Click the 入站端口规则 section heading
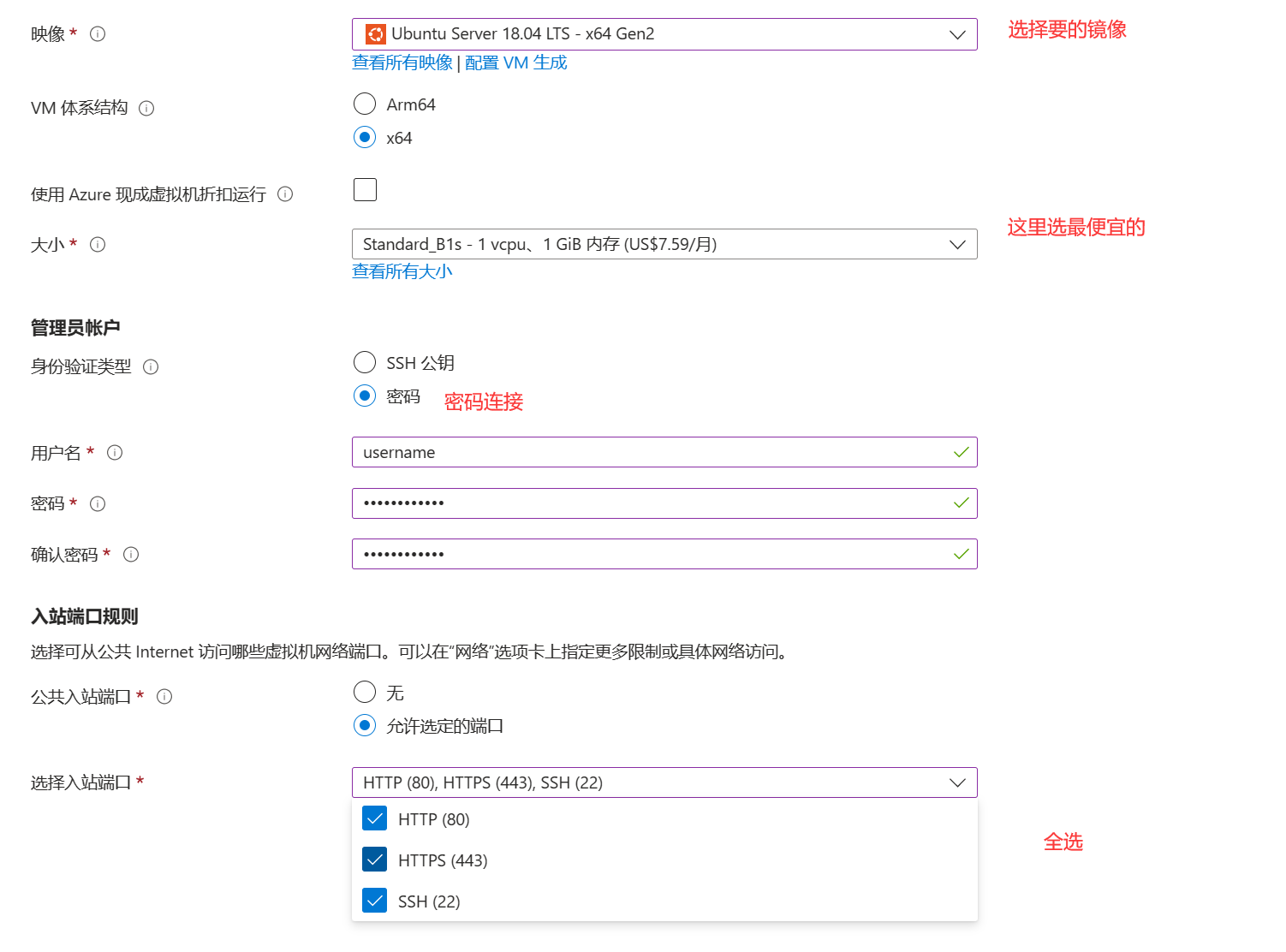This screenshot has height=952, width=1286. [x=85, y=616]
